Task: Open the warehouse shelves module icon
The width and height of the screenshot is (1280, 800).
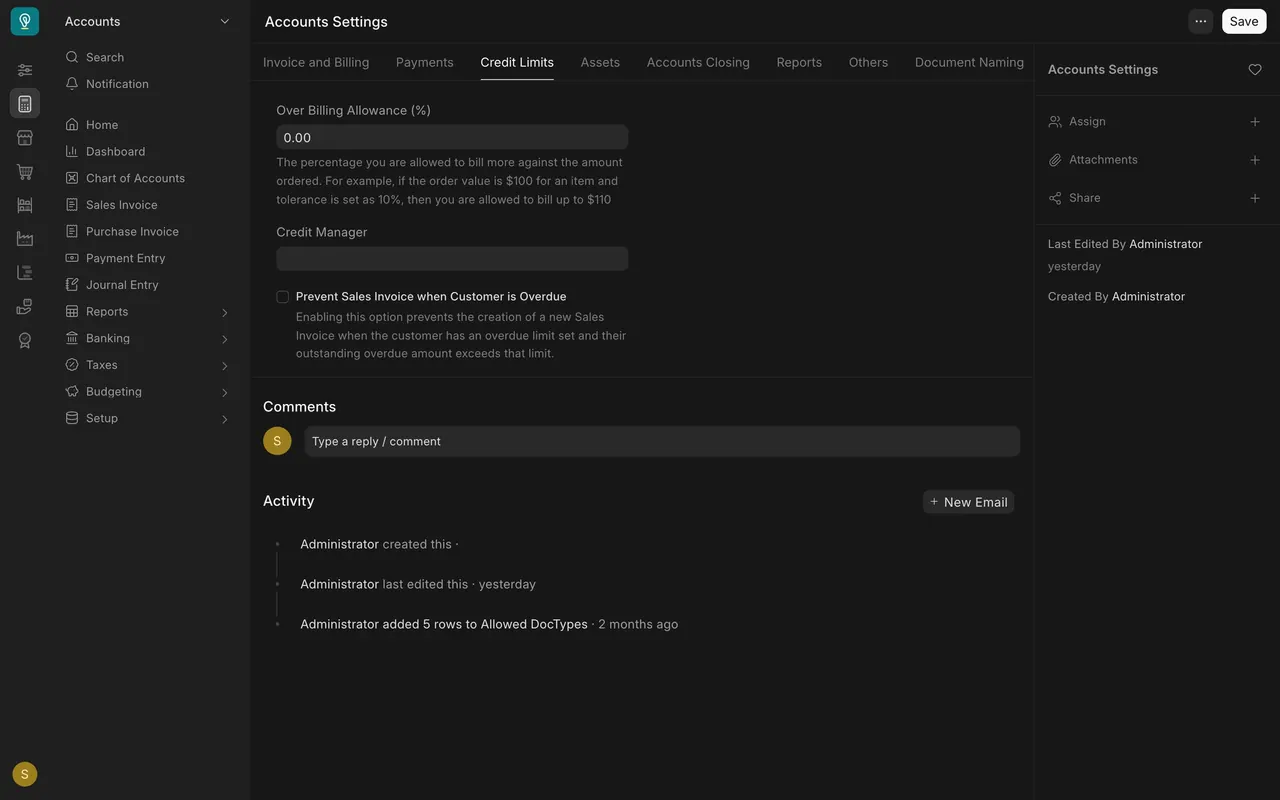Action: (25, 205)
